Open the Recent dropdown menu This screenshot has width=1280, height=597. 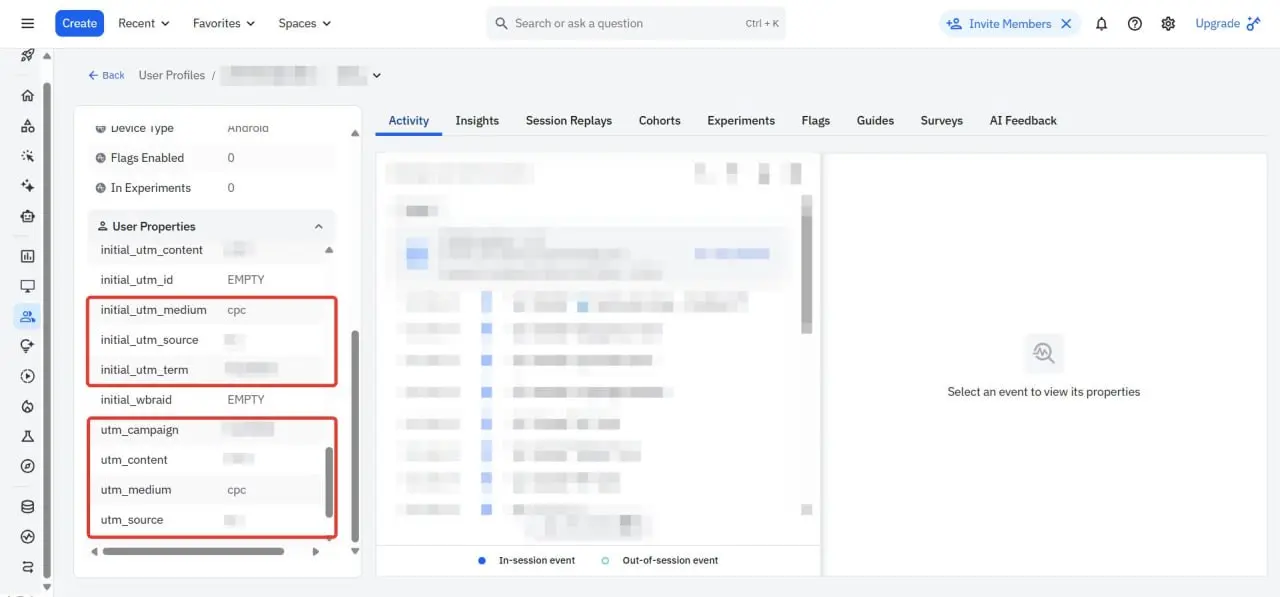143,23
